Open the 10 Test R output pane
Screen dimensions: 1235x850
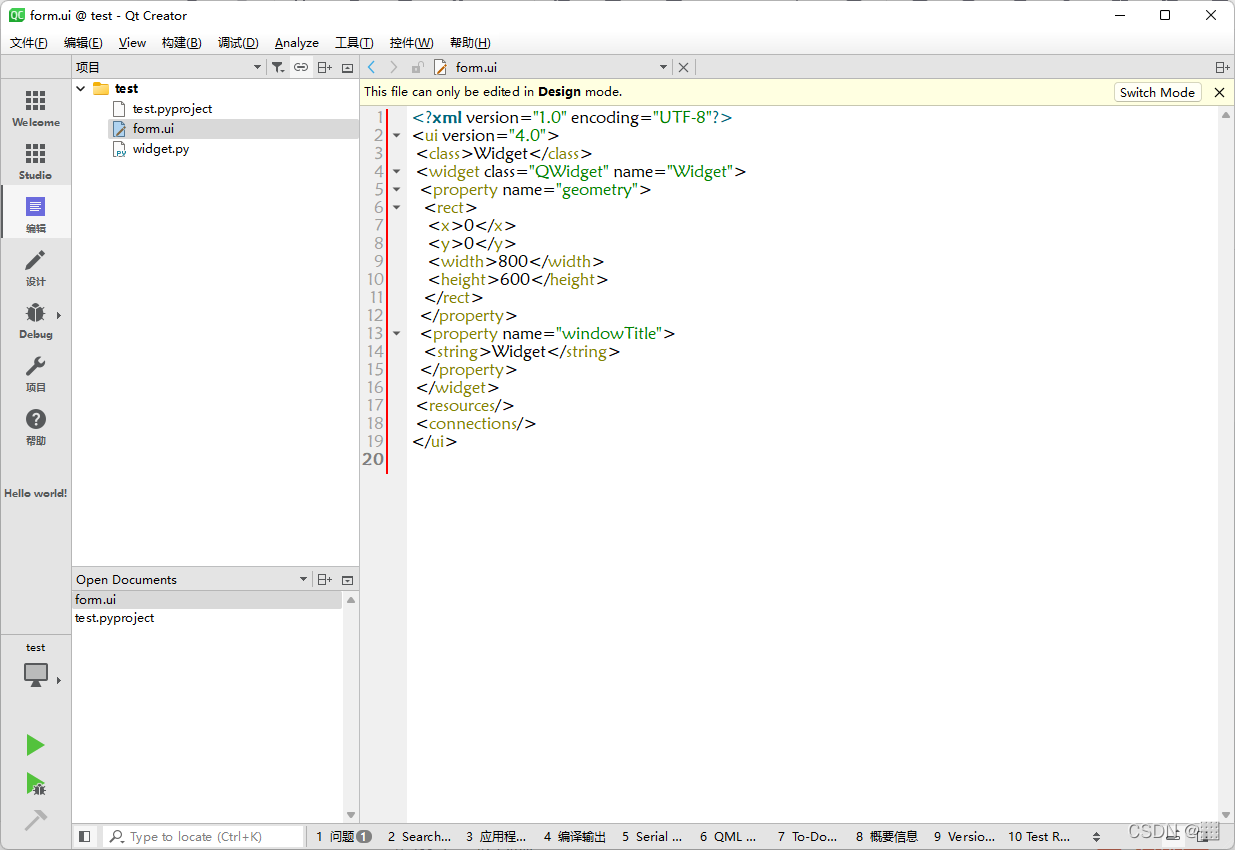click(x=1039, y=836)
